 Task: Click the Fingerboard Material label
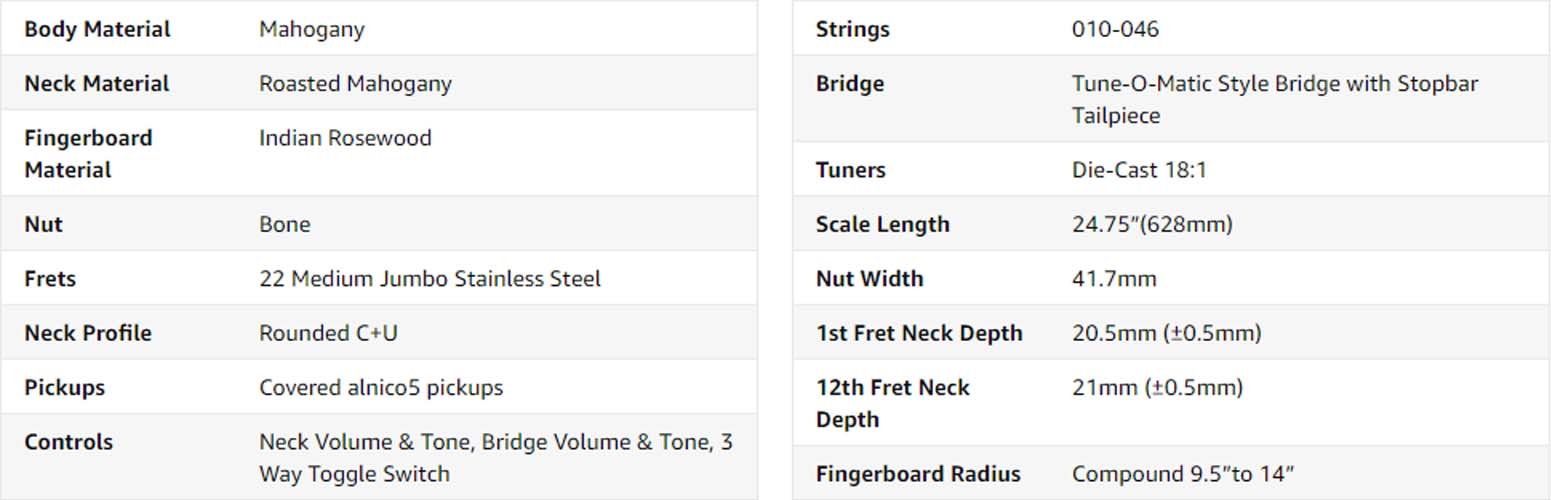[88, 154]
